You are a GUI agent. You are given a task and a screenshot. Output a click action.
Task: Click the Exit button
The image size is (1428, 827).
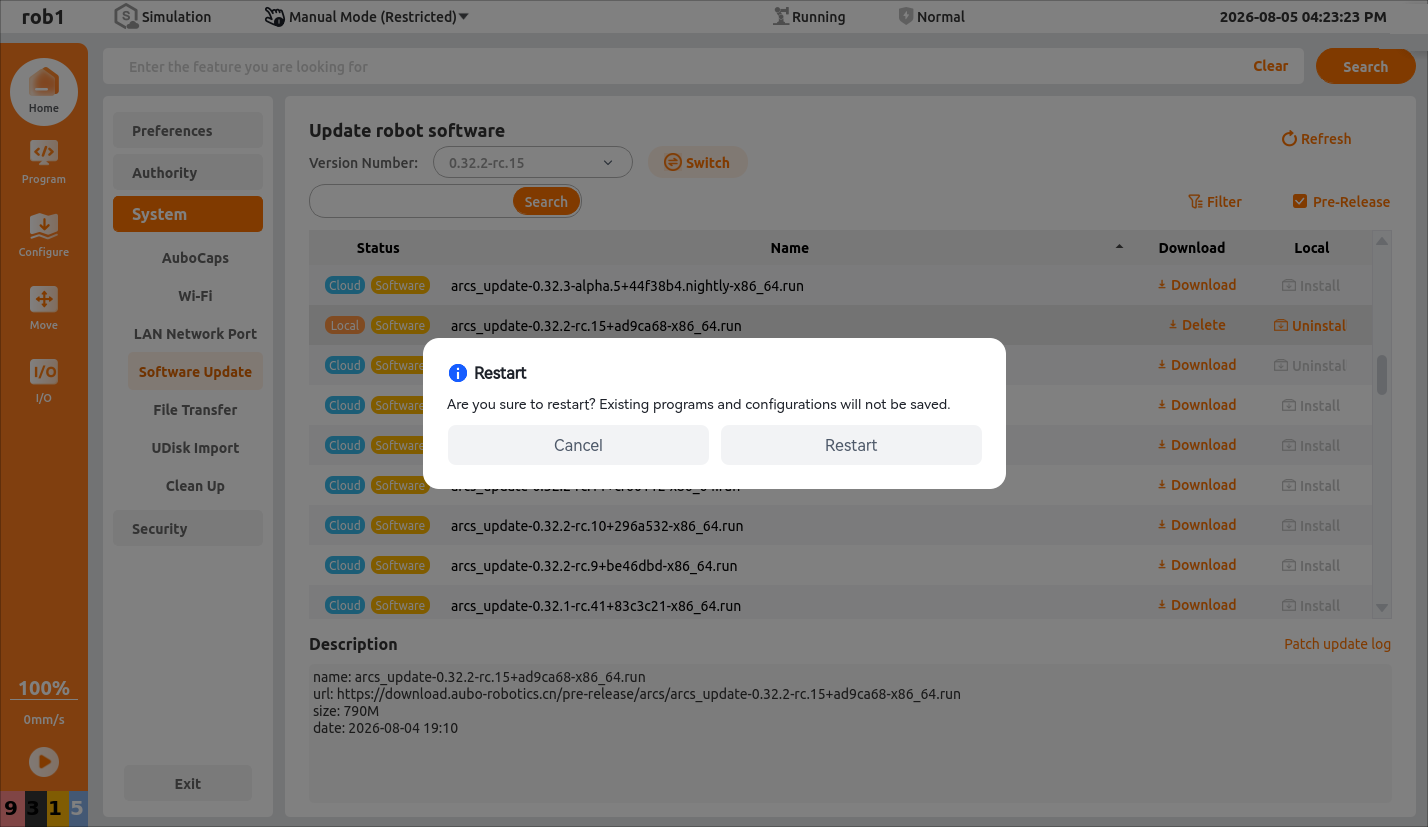tap(188, 784)
